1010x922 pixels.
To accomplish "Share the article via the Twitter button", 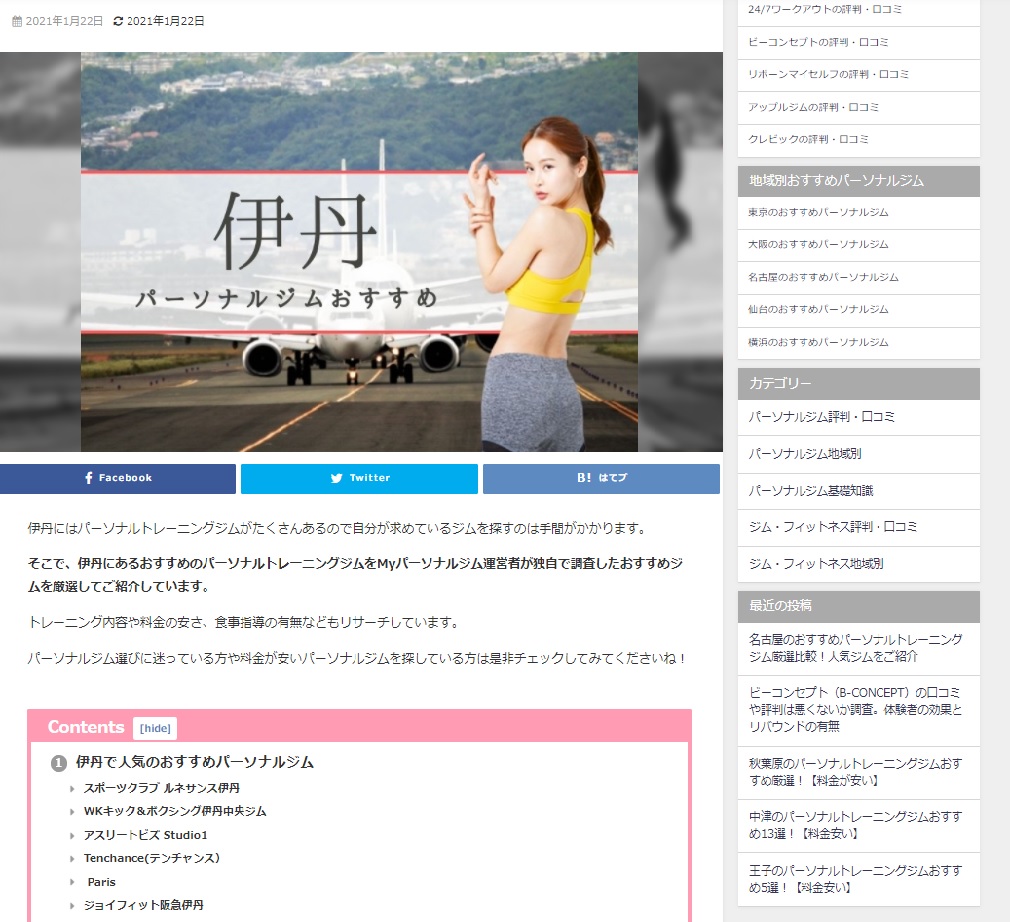I will pos(359,478).
